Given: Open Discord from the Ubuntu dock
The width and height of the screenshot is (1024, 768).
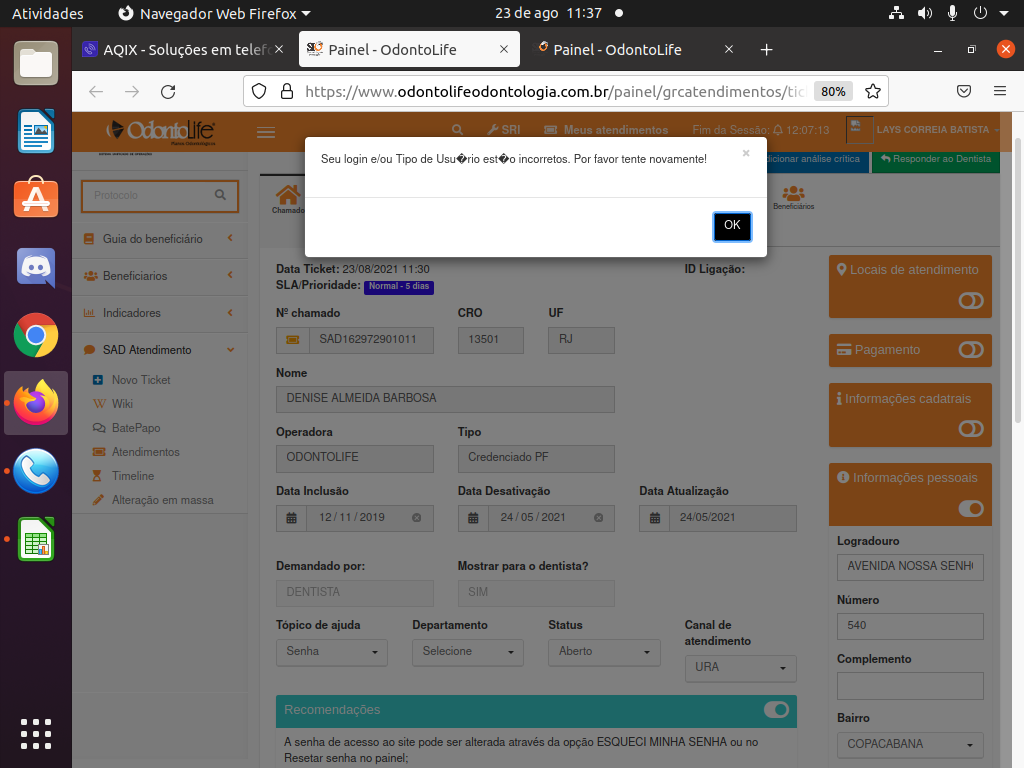Looking at the screenshot, I should click(36, 267).
